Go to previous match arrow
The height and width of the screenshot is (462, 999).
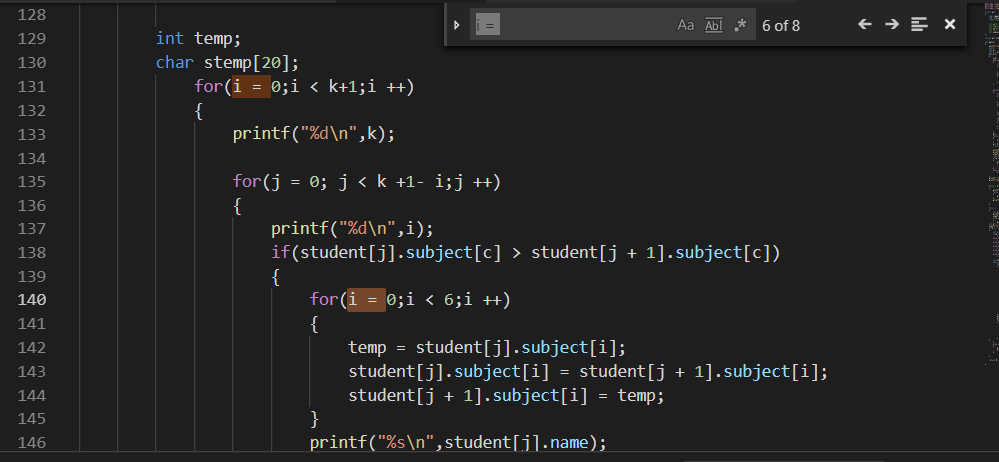pyautogui.click(x=865, y=24)
